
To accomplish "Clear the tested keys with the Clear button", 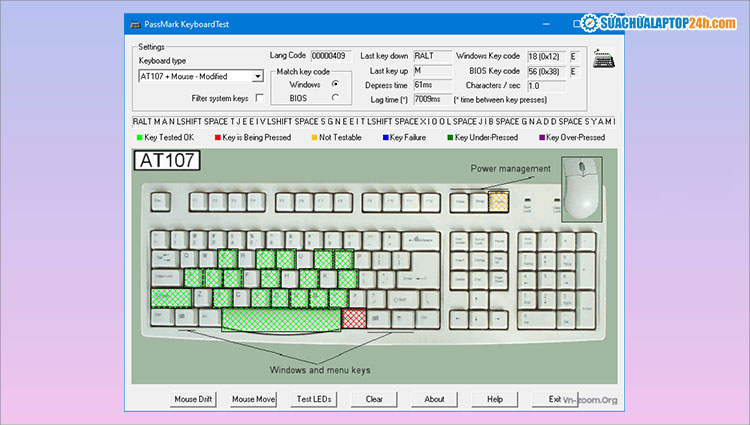I will 374,398.
